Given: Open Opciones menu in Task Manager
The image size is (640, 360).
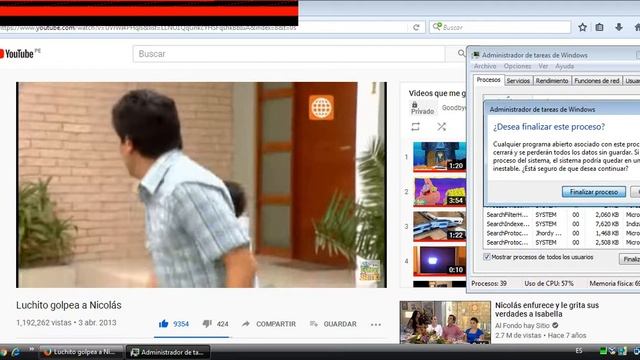Looking at the screenshot, I should (x=517, y=66).
